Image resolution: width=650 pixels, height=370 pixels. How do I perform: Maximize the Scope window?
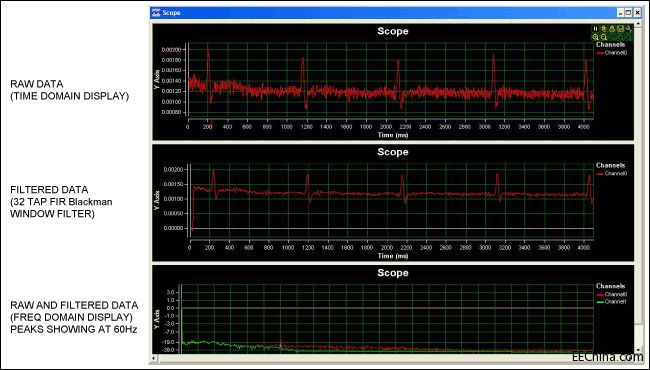click(628, 13)
